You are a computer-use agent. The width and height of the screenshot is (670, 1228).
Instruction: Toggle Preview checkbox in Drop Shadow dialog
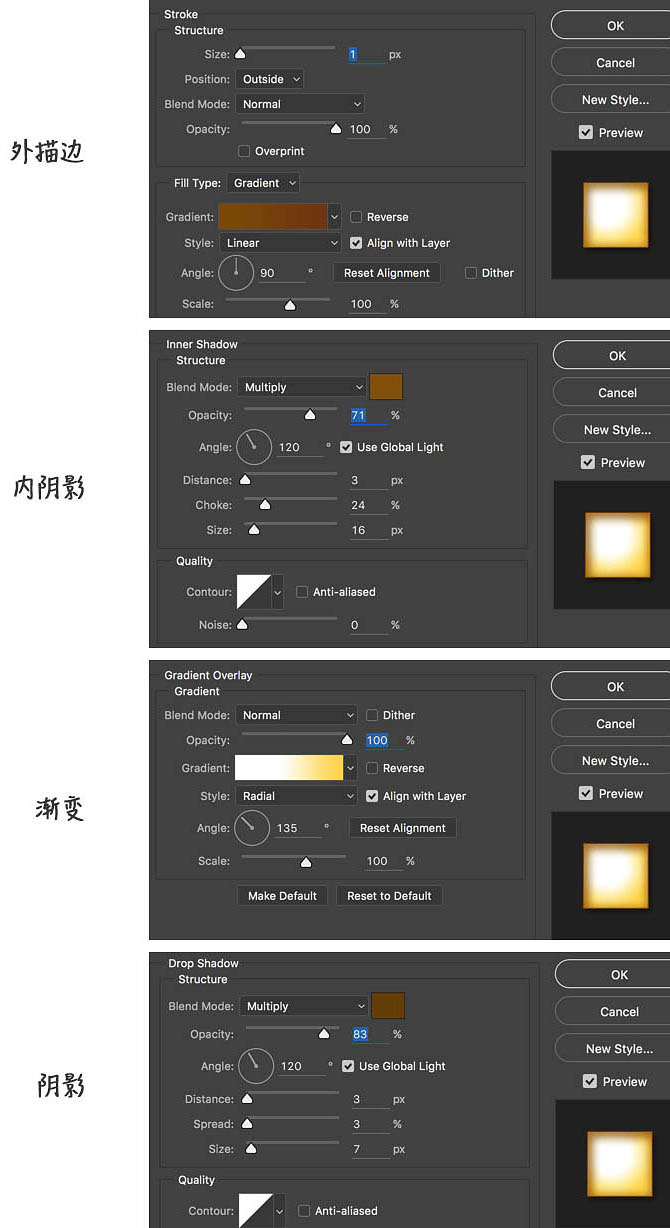[590, 1081]
